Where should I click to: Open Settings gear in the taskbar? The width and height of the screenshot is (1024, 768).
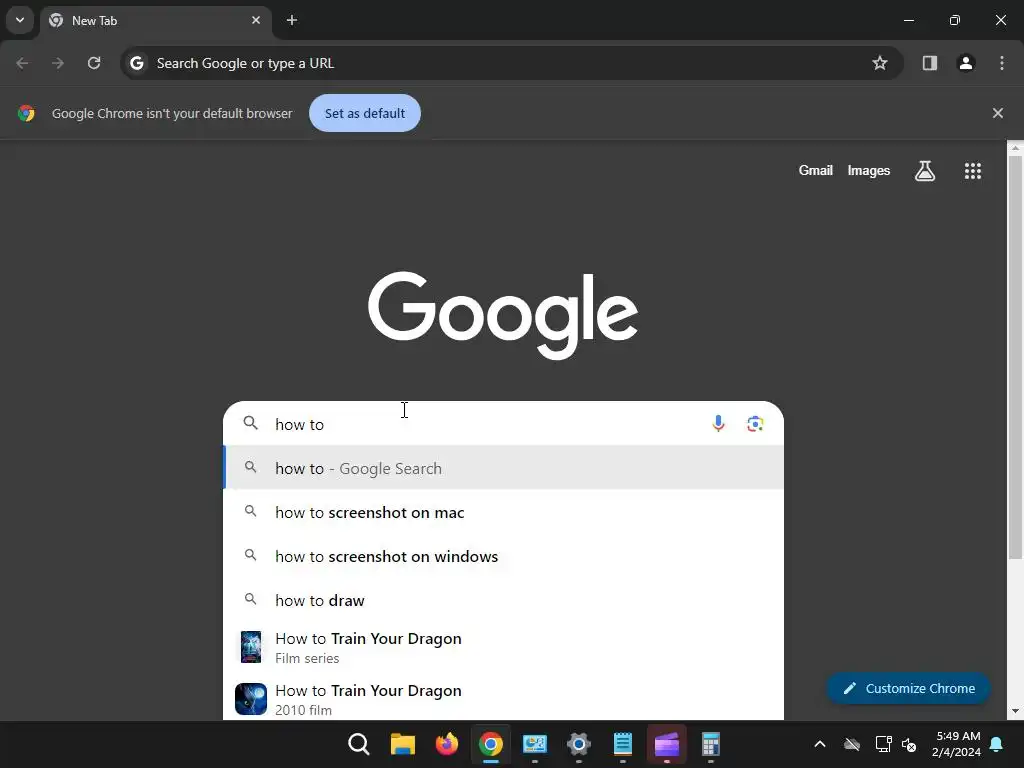point(579,744)
